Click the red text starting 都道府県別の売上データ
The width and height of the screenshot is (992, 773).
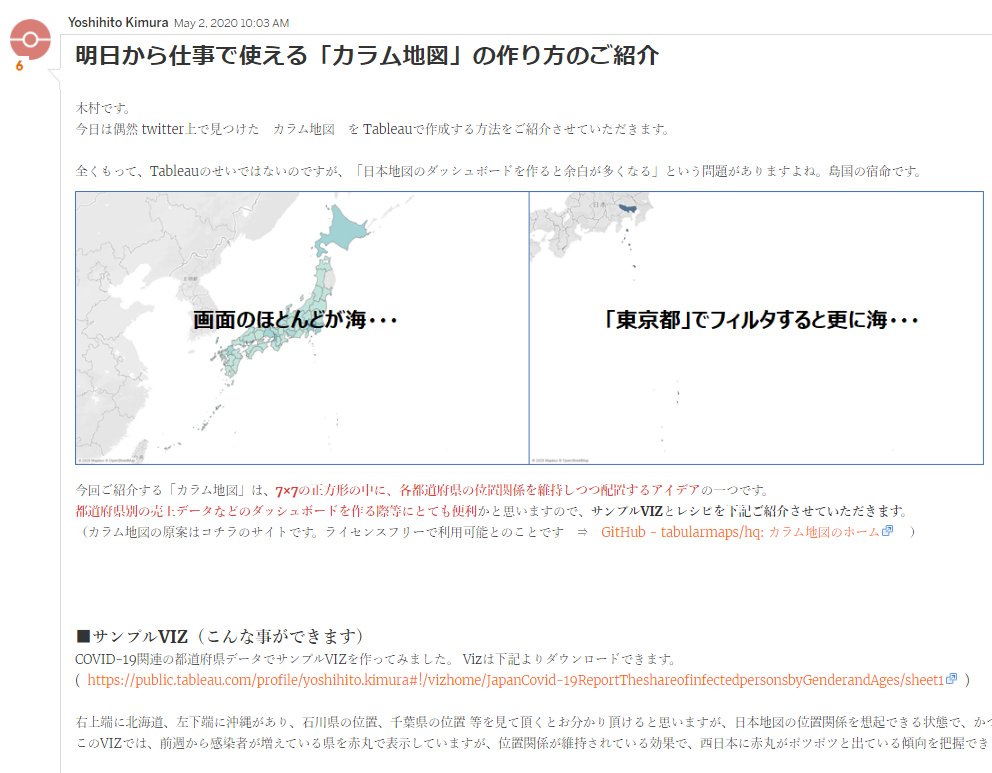276,511
